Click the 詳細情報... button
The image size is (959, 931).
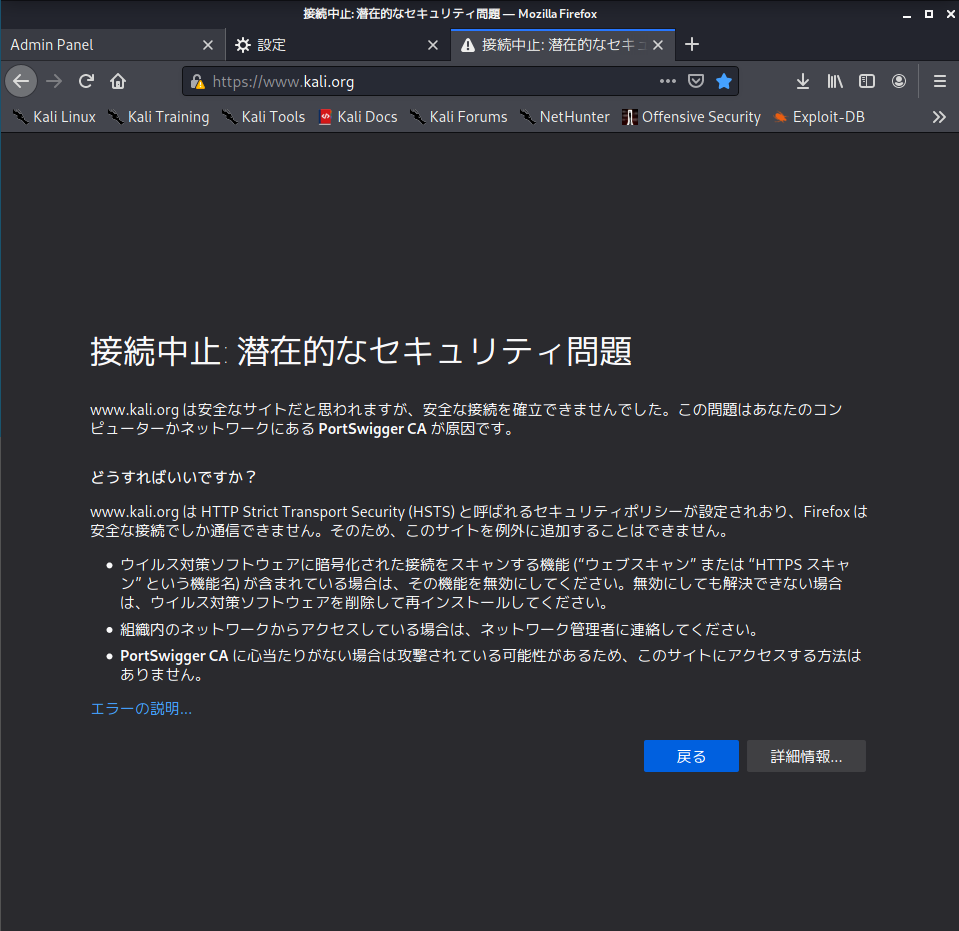tap(806, 756)
